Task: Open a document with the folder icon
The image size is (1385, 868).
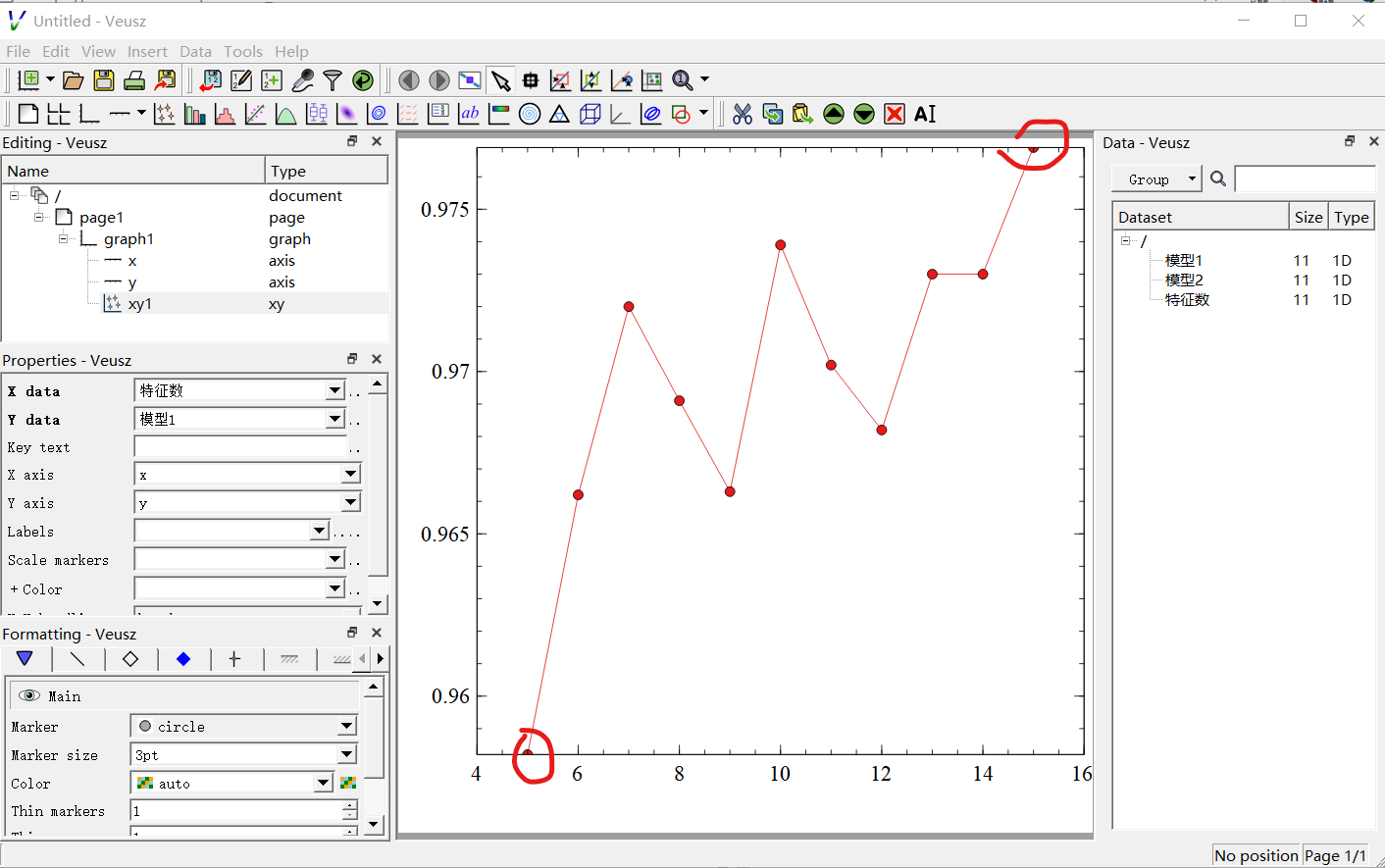Action: tap(73, 80)
